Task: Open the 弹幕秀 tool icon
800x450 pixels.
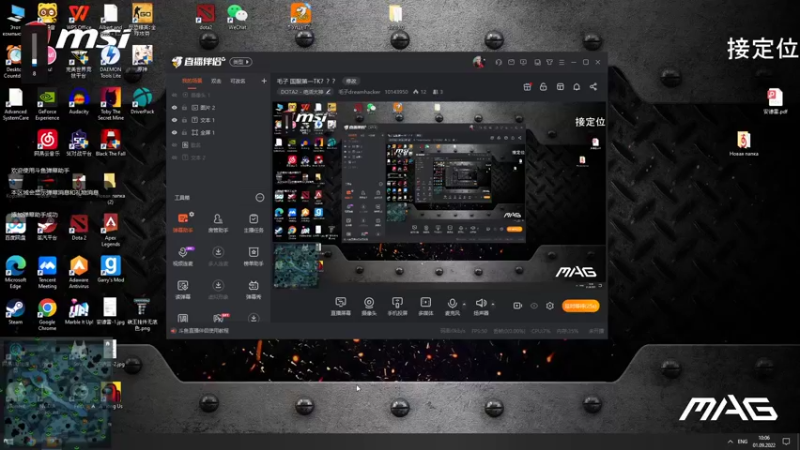Action: click(x=254, y=289)
